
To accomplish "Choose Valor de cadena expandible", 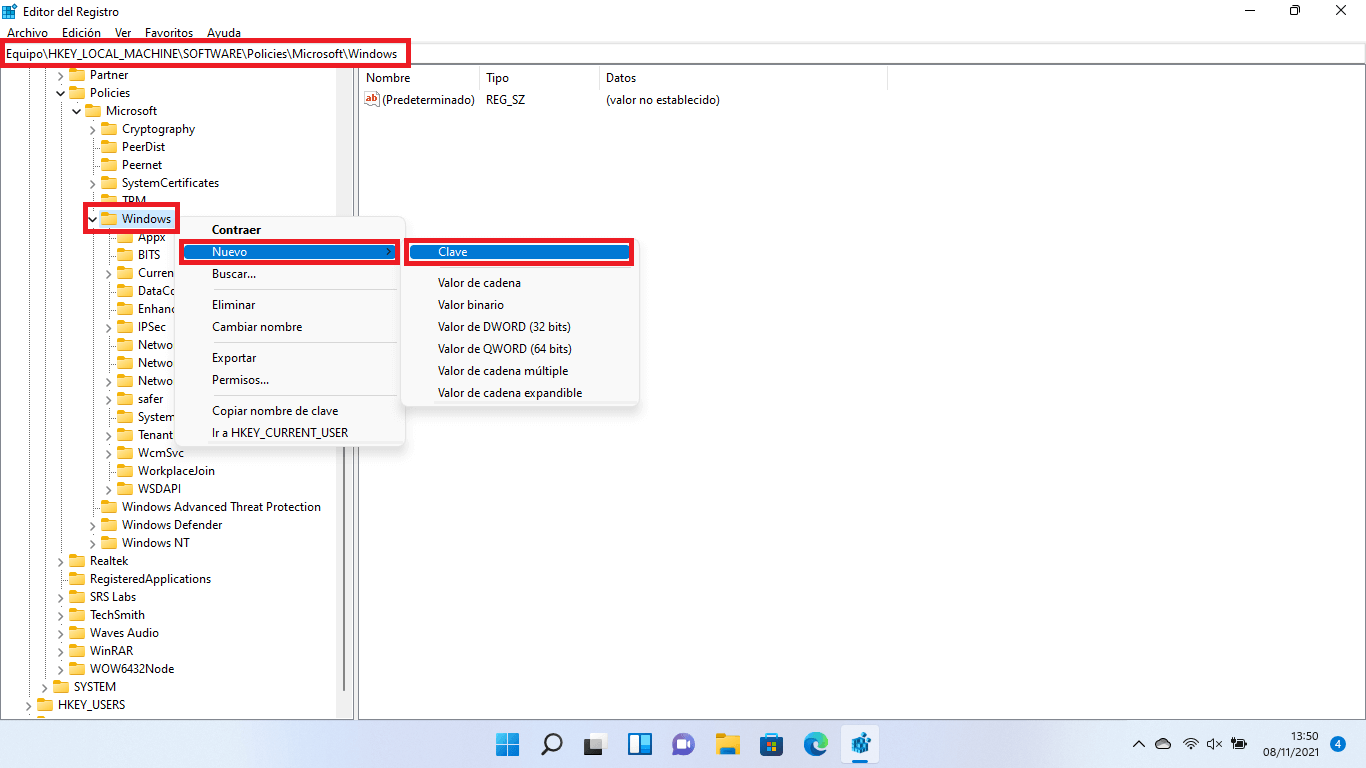I will pyautogui.click(x=520, y=393).
